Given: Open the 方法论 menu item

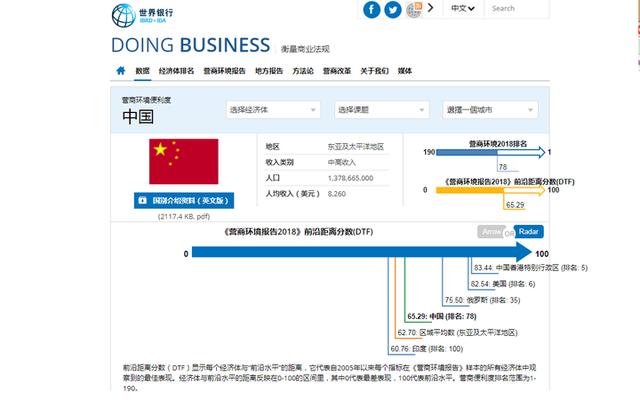Looking at the screenshot, I should 303,71.
